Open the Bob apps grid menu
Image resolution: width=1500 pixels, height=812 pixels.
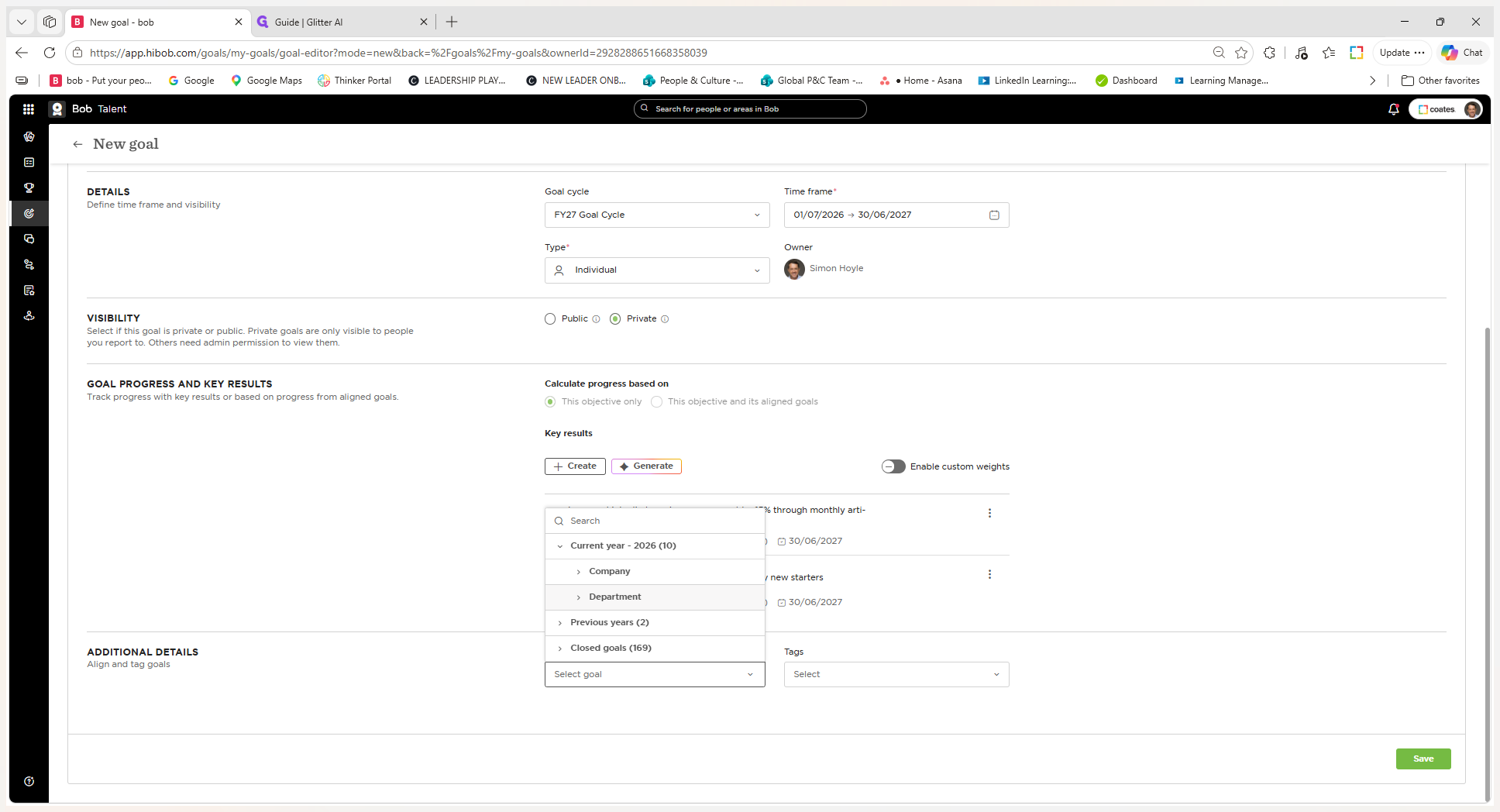click(29, 109)
